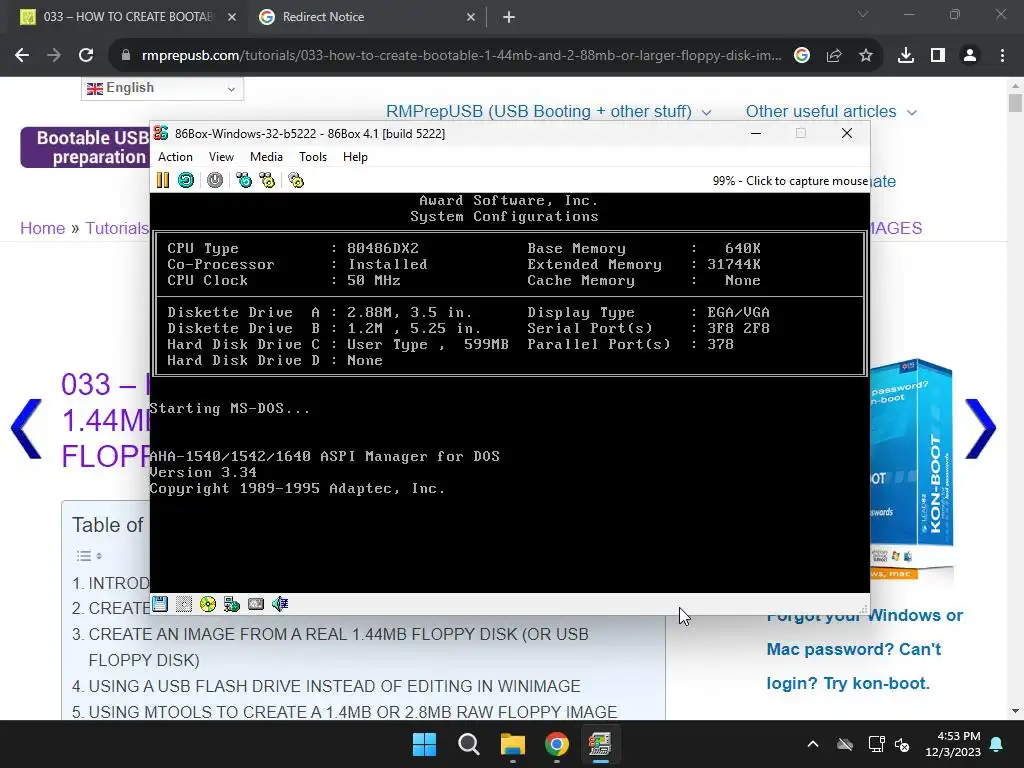Send Ctrl+Alt+Esc via the toolbar icon
The image size is (1024, 768).
(x=267, y=180)
